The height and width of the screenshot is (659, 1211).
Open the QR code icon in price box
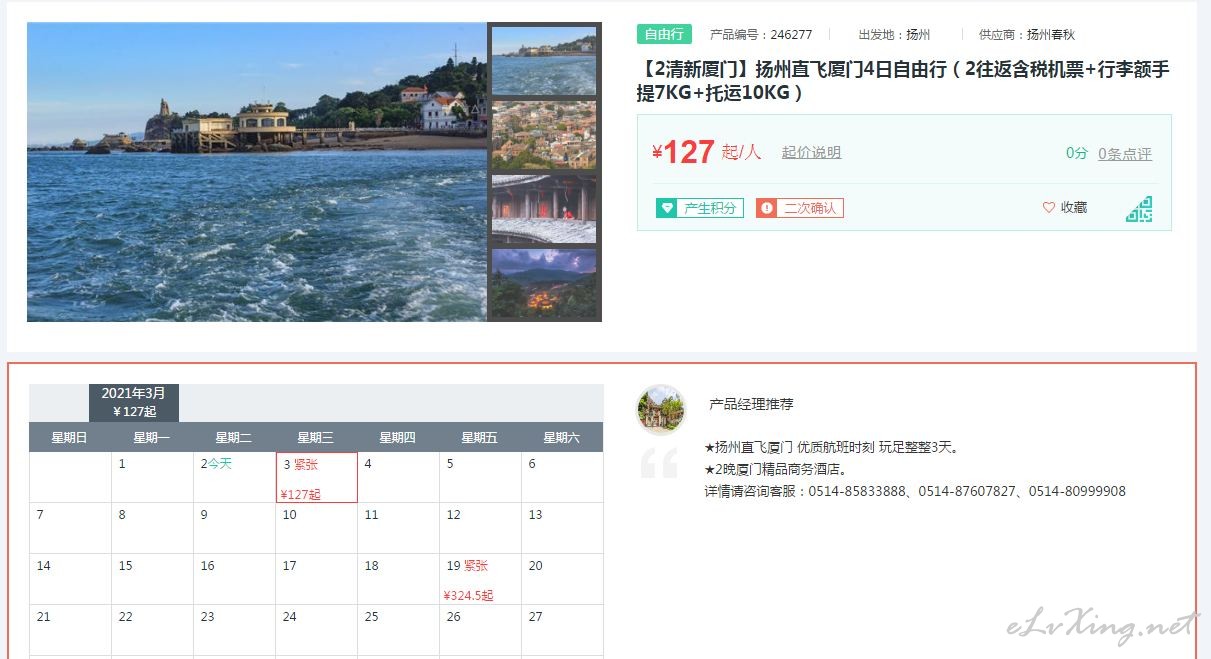coord(1139,209)
